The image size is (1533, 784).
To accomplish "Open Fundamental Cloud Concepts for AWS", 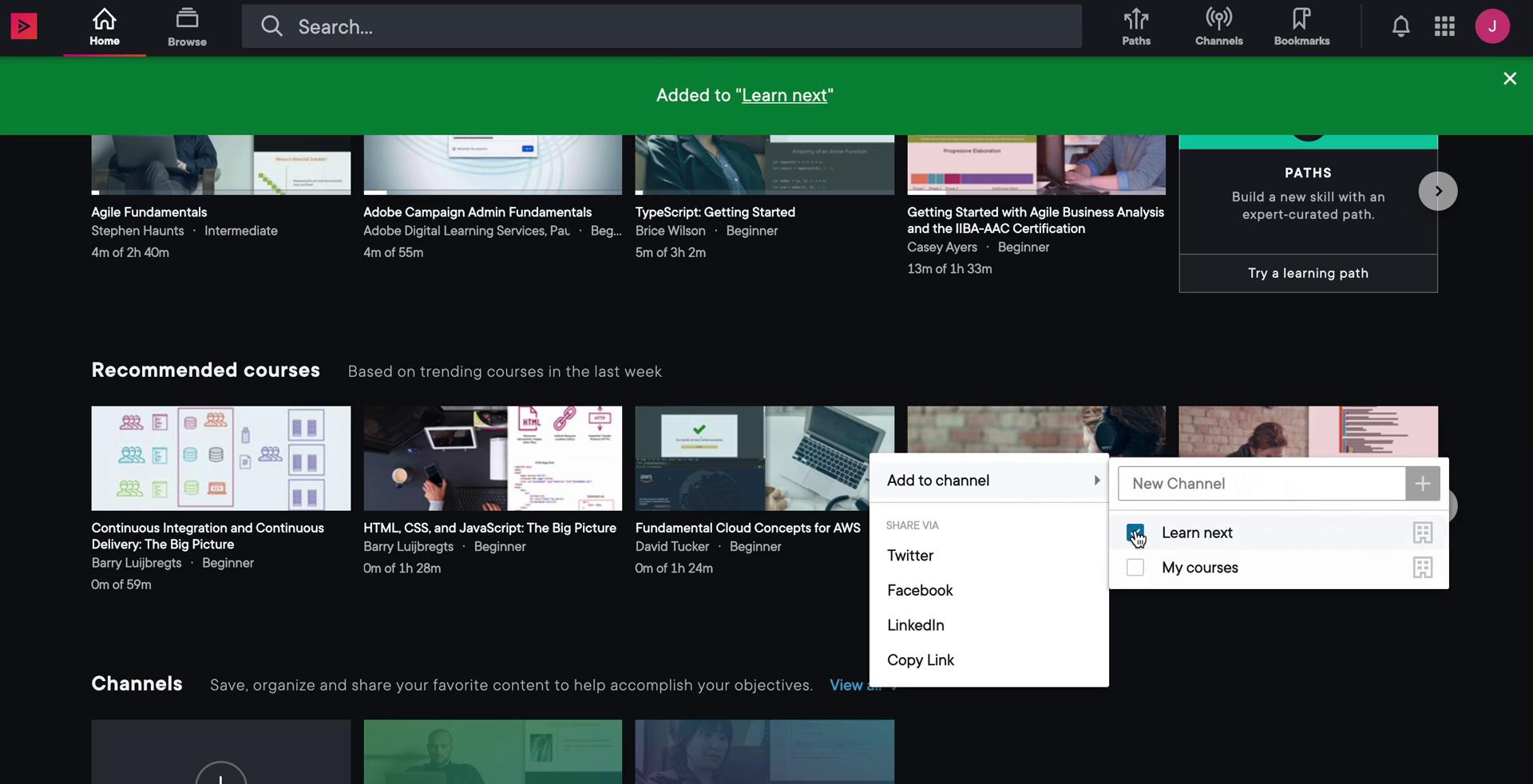I will tap(747, 529).
